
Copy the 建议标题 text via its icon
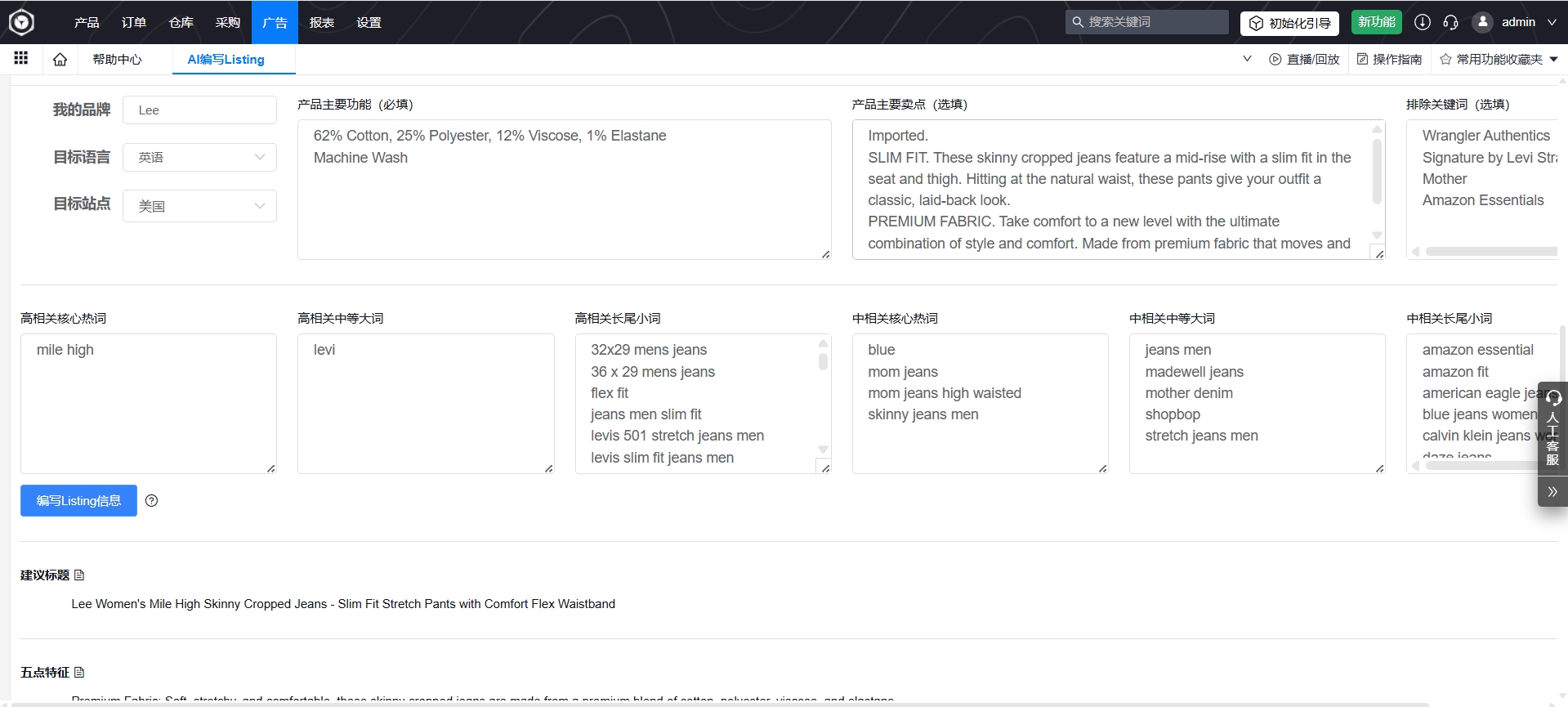point(79,575)
